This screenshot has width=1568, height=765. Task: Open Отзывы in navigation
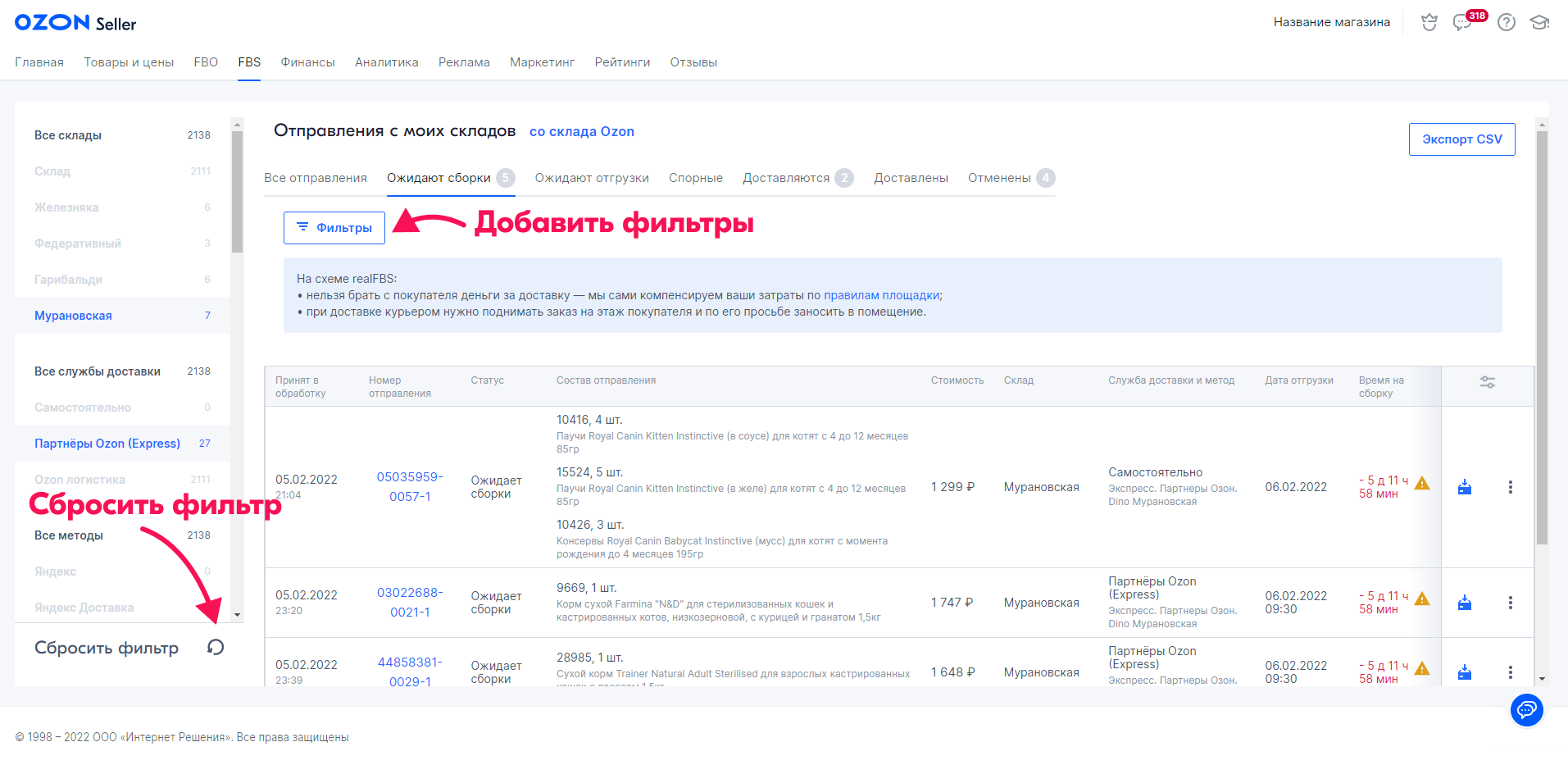tap(693, 62)
